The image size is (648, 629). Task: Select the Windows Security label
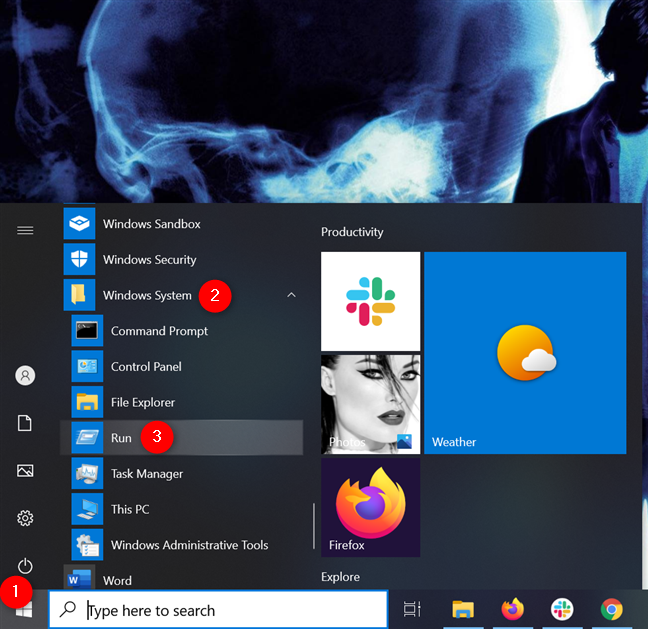[150, 260]
